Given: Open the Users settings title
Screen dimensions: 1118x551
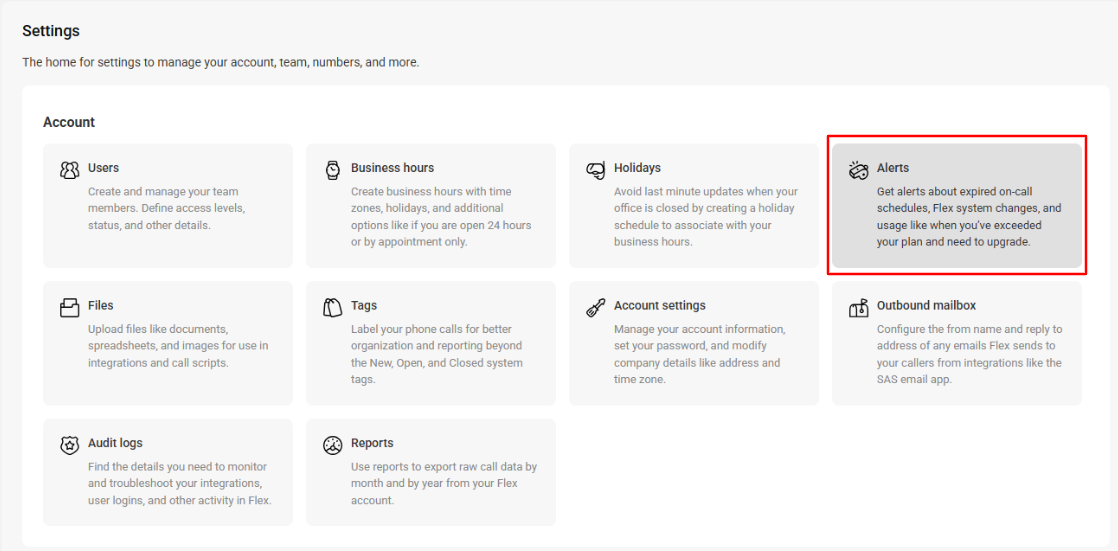Looking at the screenshot, I should [103, 168].
